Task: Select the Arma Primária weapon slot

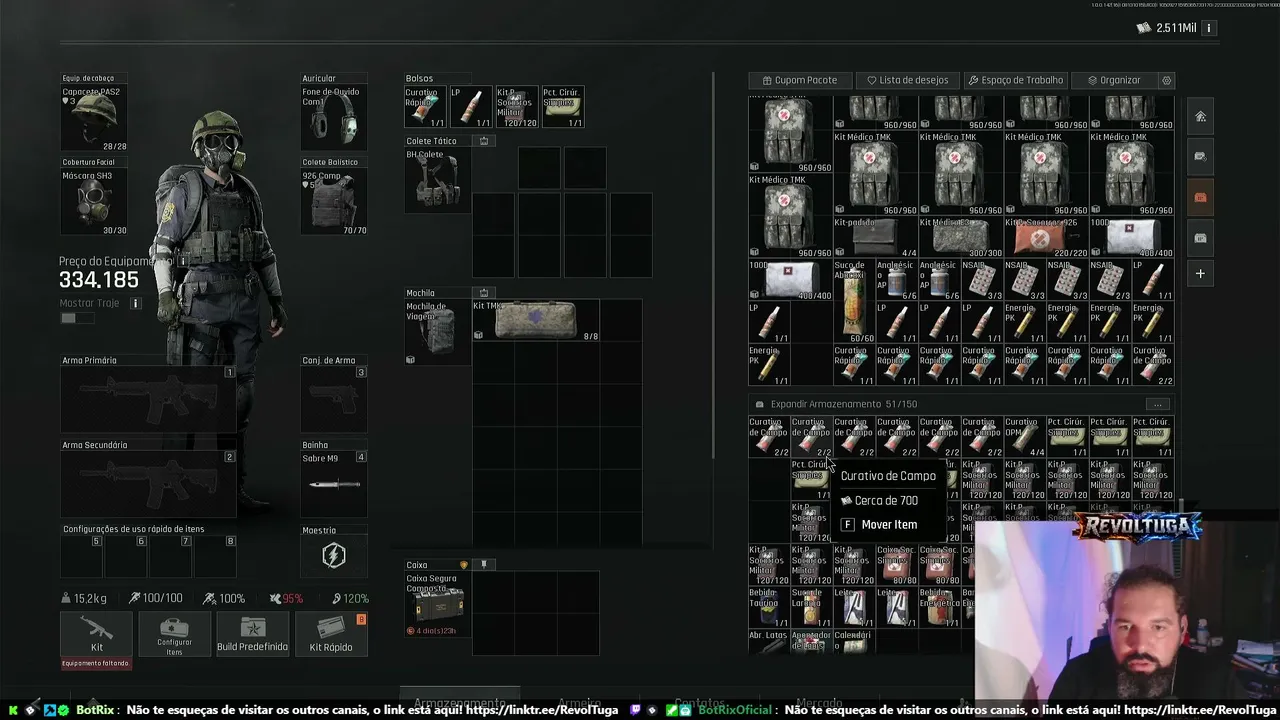Action: [148, 399]
